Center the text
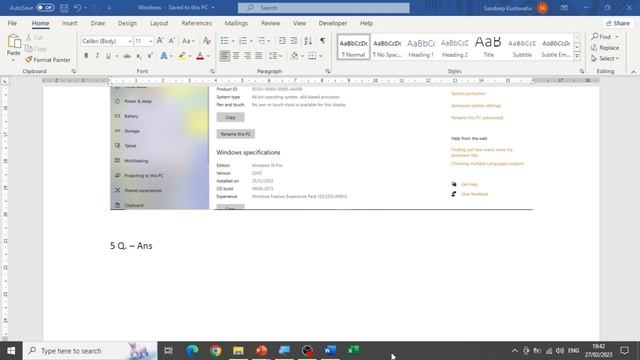 coord(236,56)
